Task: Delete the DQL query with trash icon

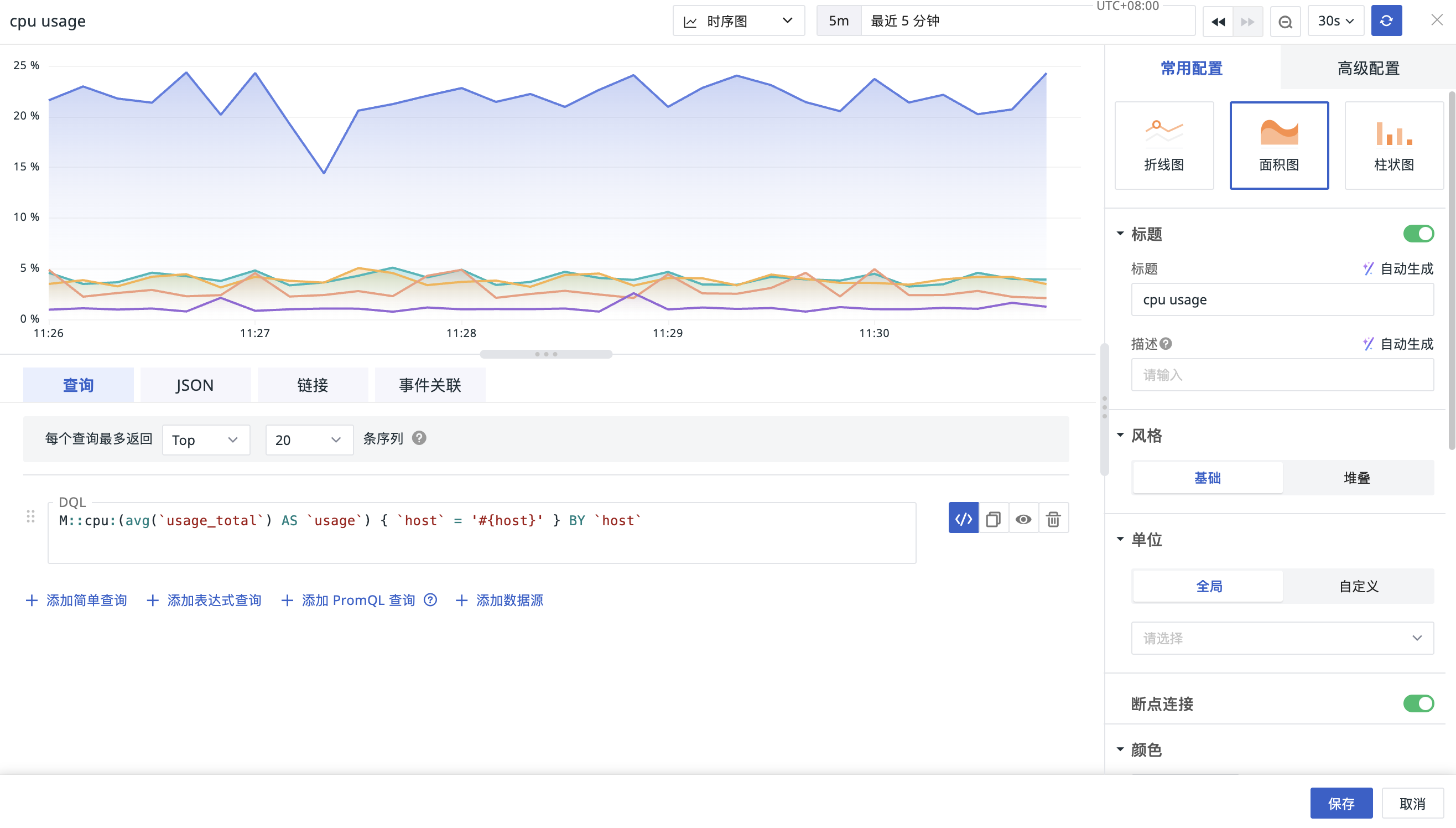Action: click(1053, 519)
